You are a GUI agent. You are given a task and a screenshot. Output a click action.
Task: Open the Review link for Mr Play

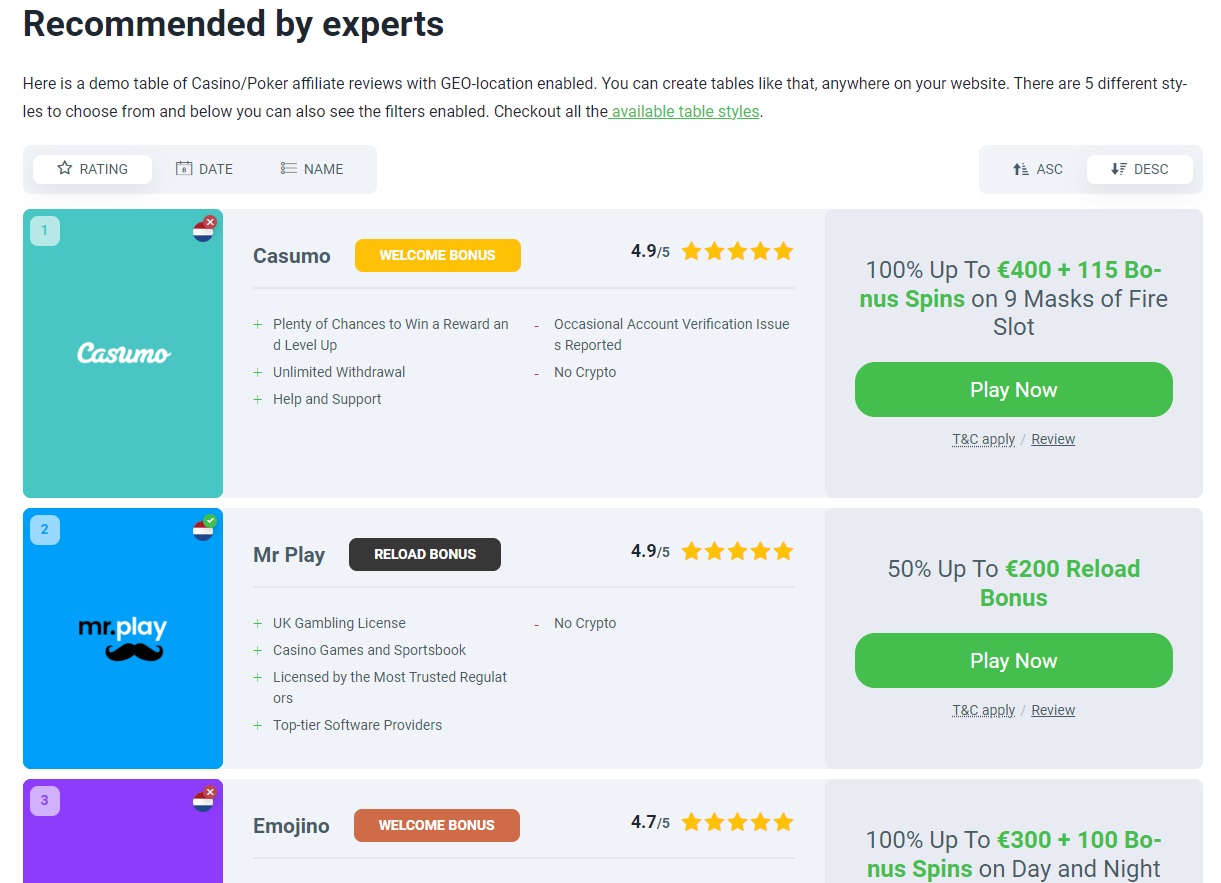1053,710
